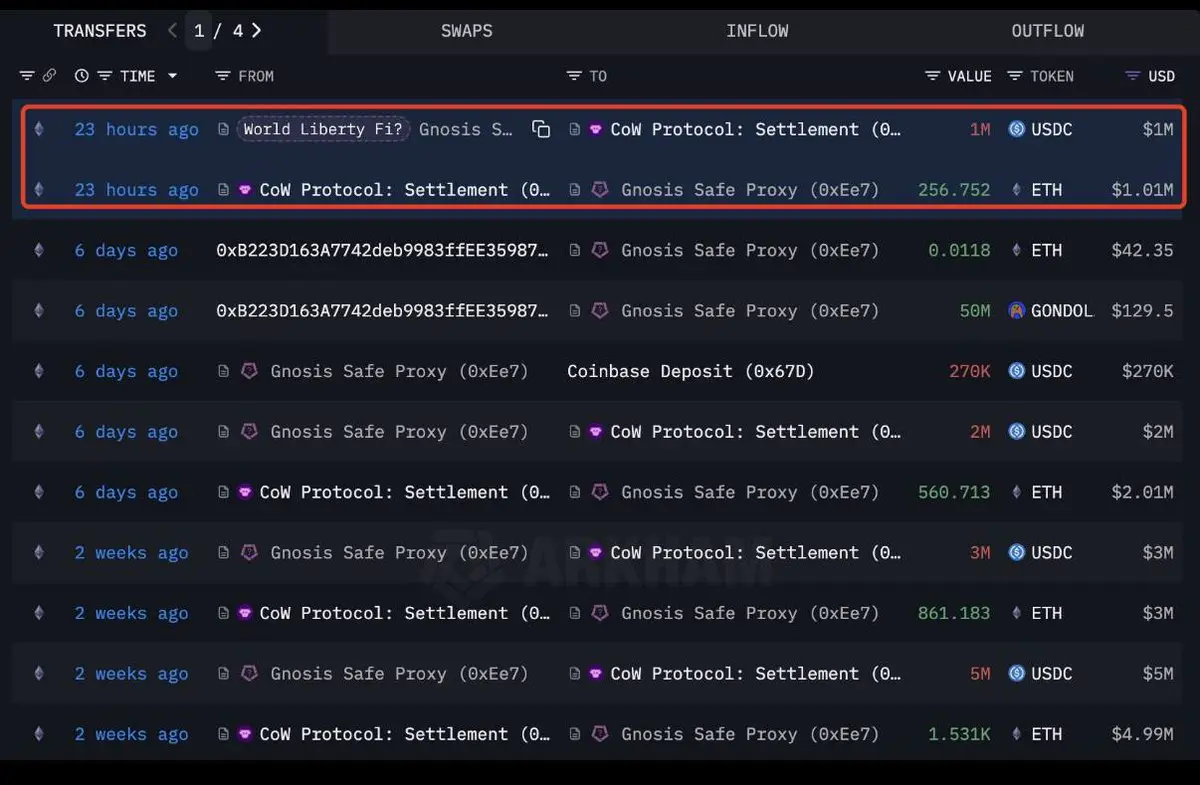
Task: Click the ETH token icon on the $4.99M row
Action: pos(1017,734)
